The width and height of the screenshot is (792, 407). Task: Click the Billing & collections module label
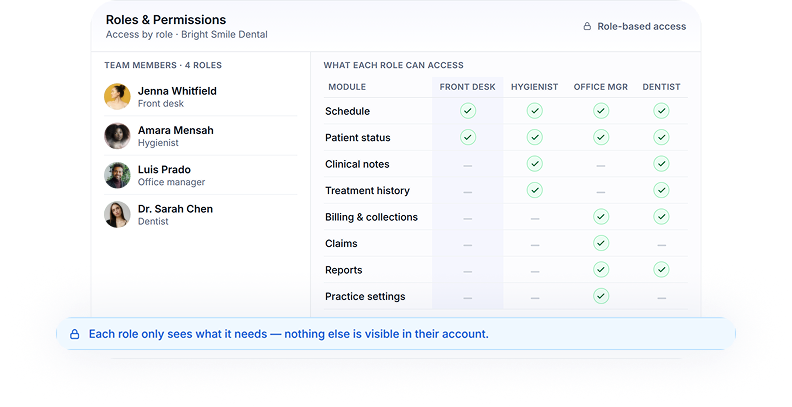[x=371, y=217]
